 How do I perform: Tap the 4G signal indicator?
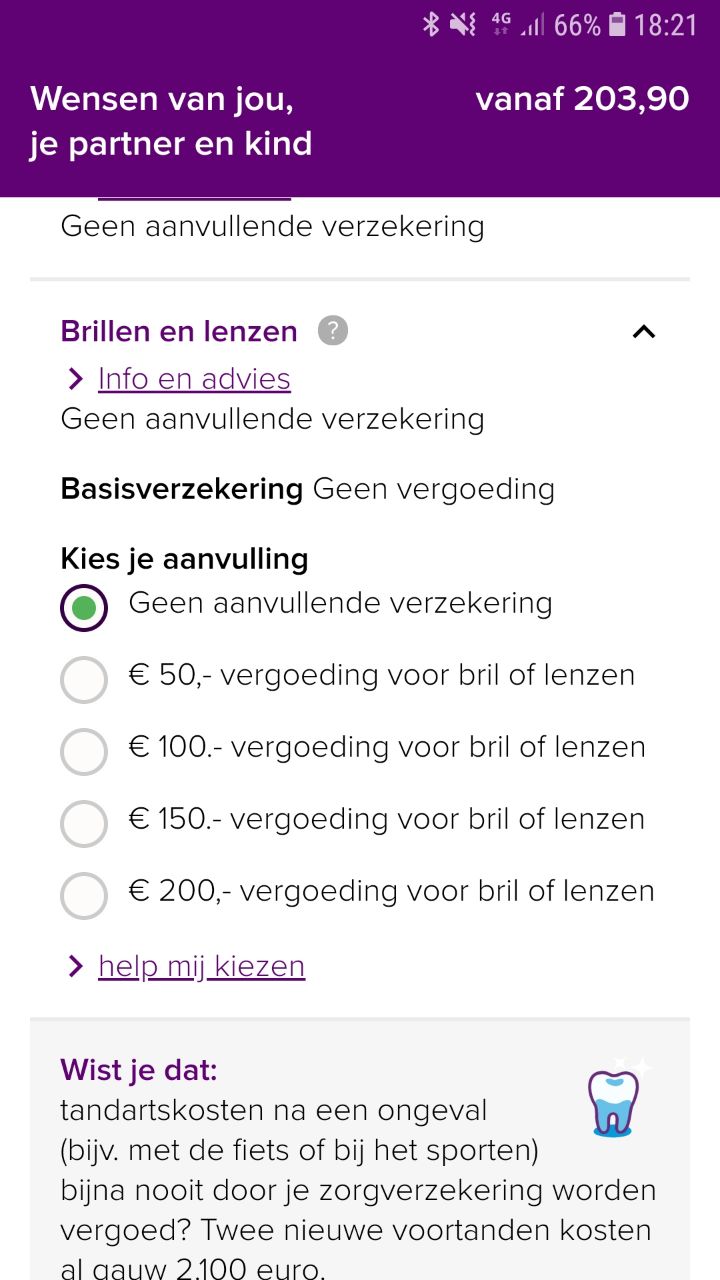[x=500, y=24]
